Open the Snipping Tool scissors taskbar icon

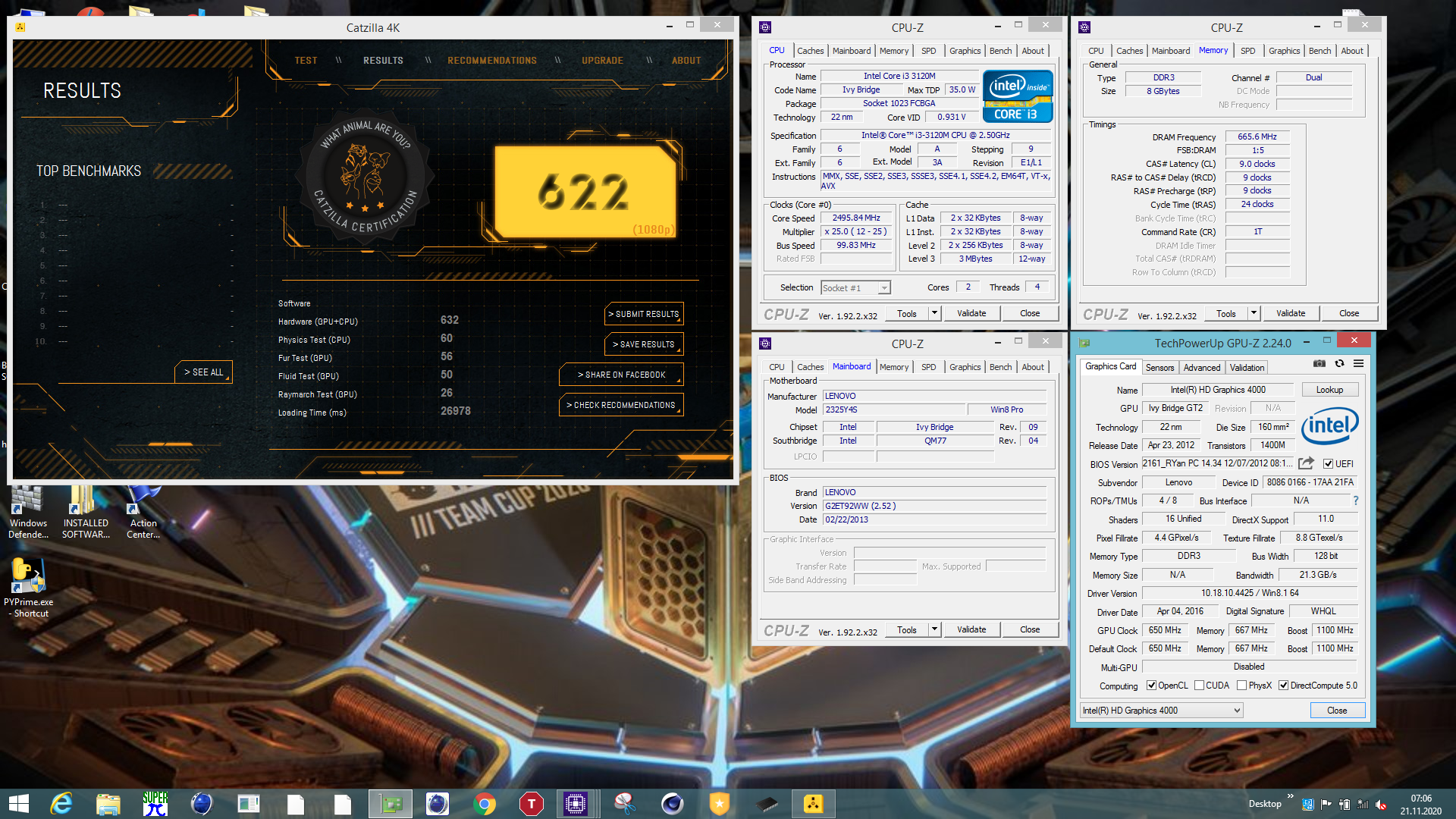click(625, 804)
